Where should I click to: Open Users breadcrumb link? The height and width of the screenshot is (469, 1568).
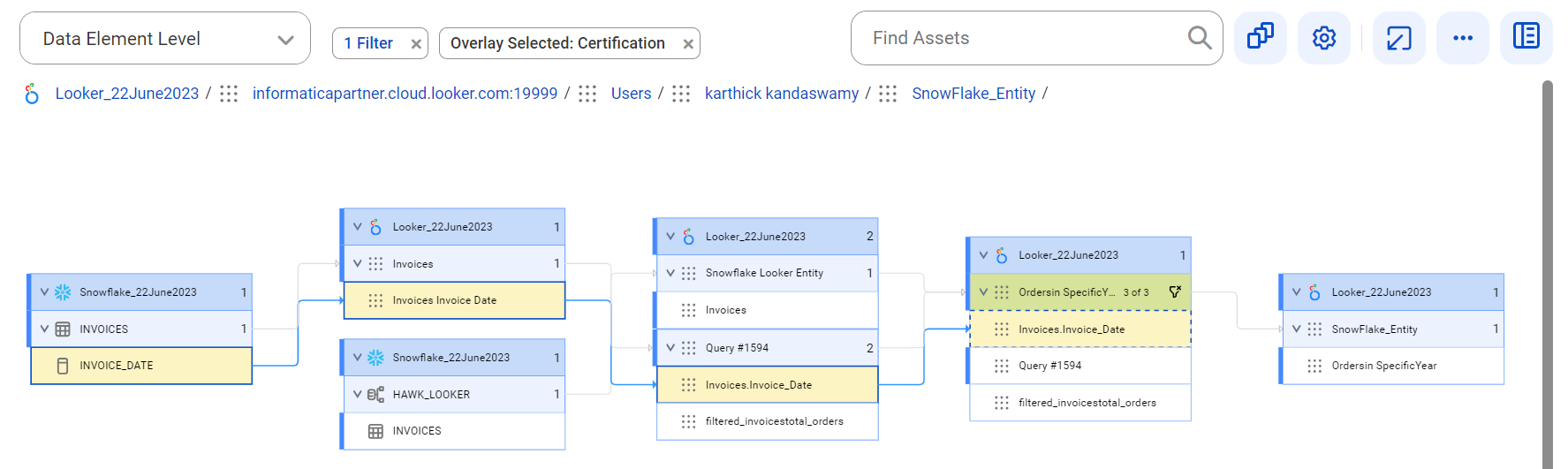pos(632,94)
